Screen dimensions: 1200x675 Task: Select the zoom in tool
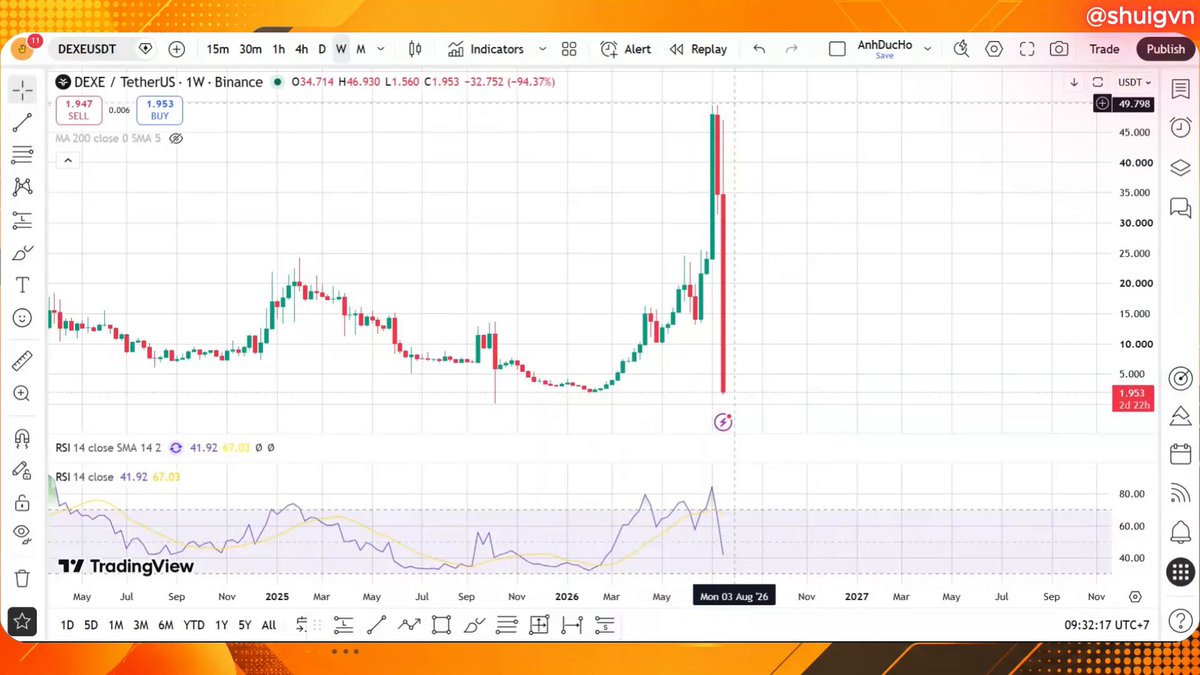point(22,394)
